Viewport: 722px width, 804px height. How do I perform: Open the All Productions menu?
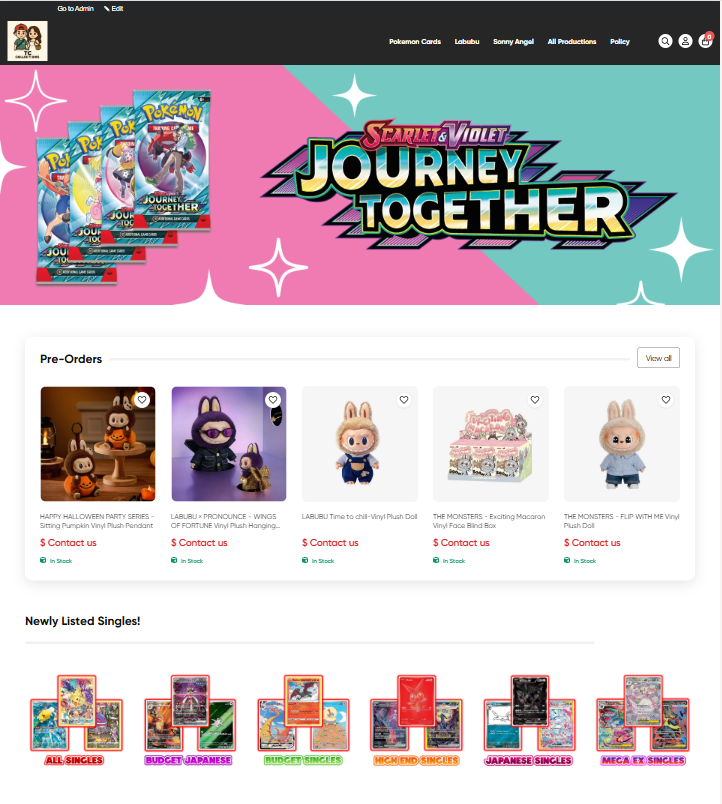(572, 42)
